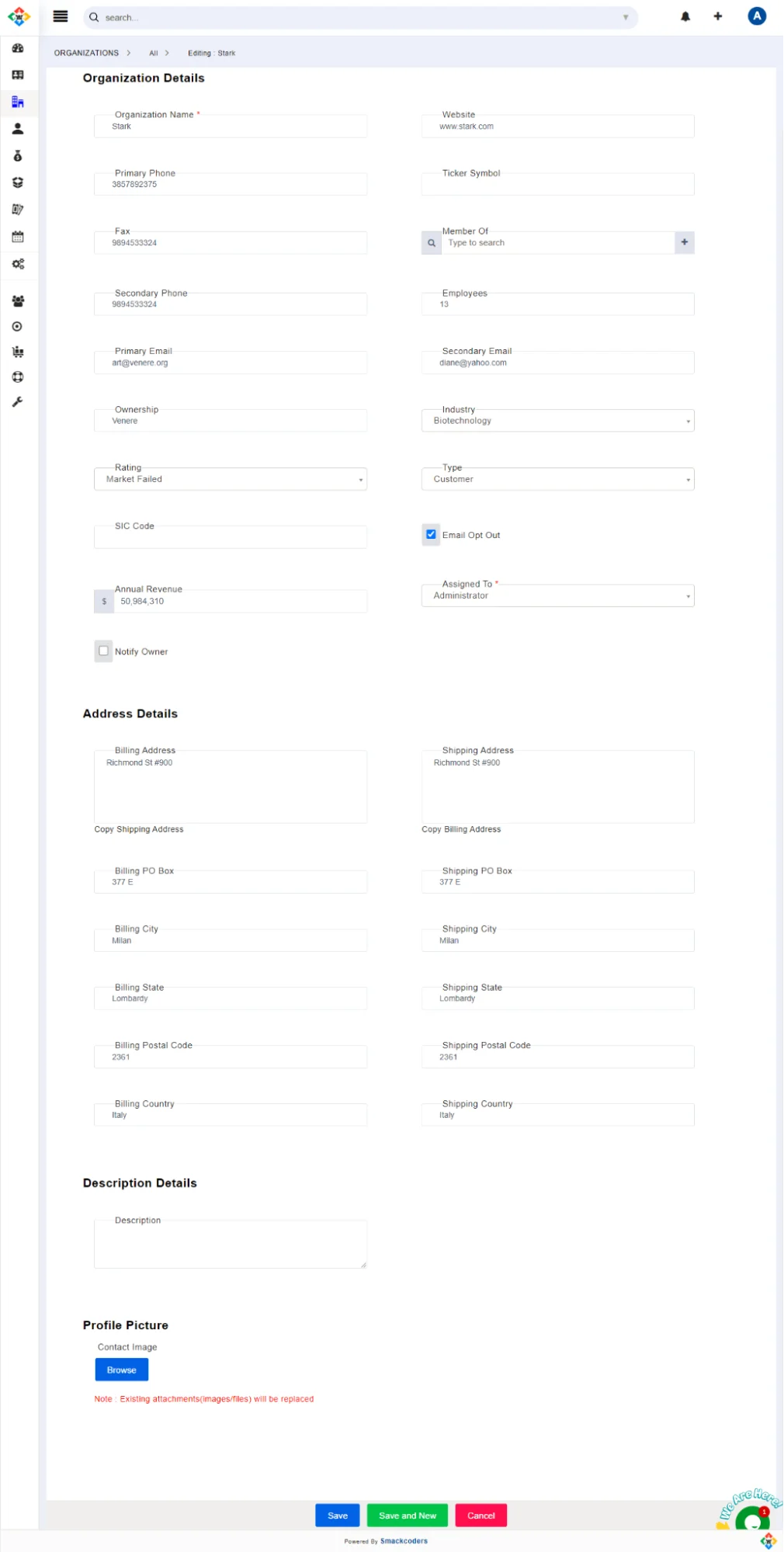Open the hamburger menu icon
This screenshot has height=1552, width=784.
click(61, 16)
